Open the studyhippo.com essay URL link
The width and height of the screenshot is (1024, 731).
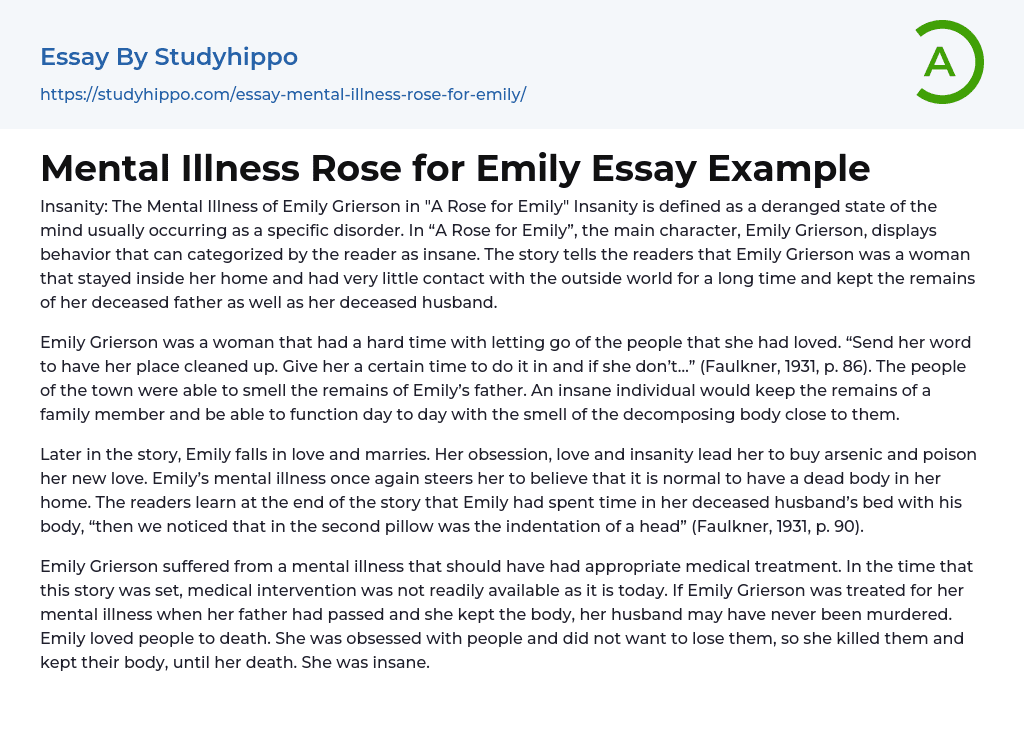coord(283,94)
